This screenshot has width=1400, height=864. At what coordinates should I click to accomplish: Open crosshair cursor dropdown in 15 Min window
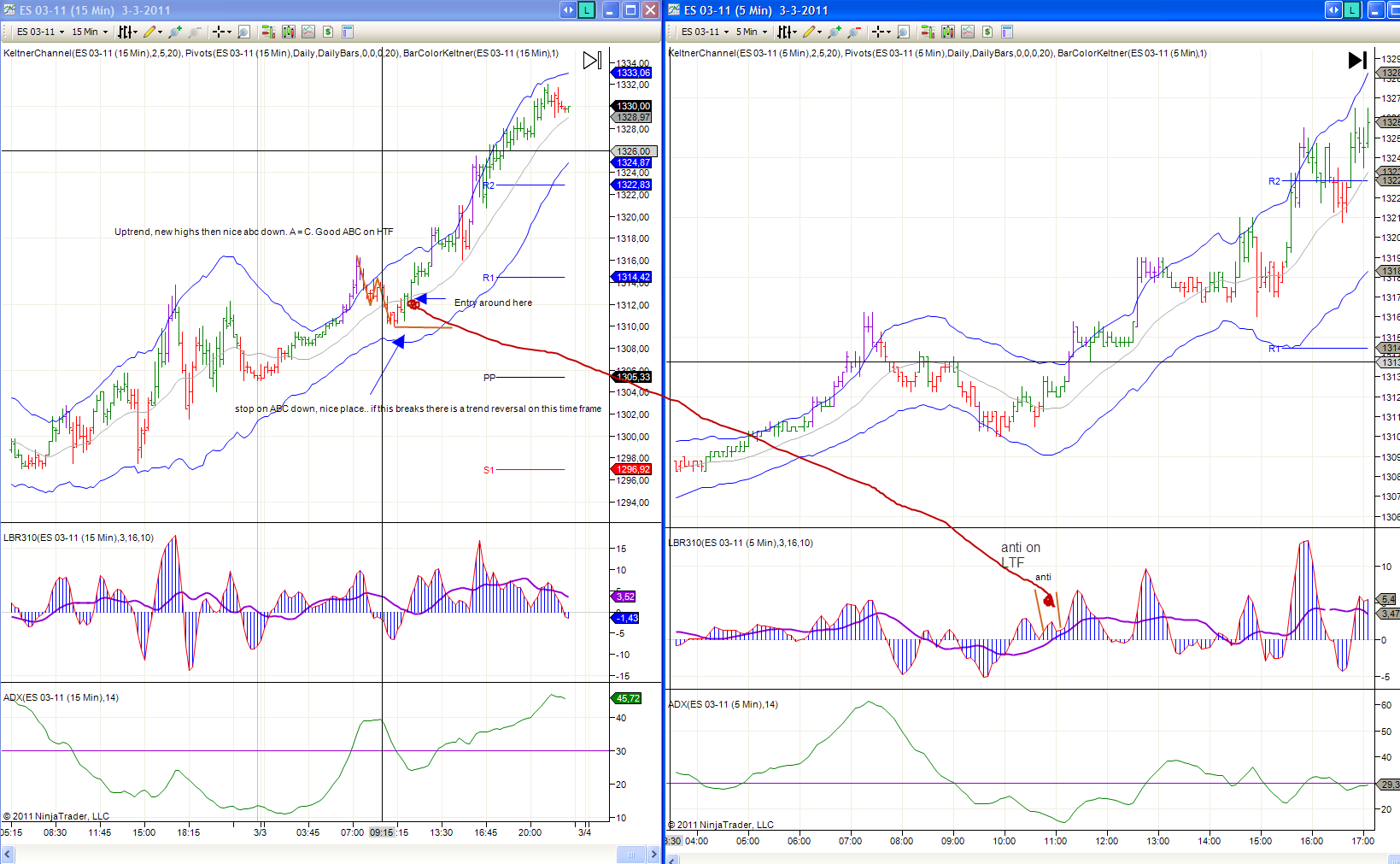click(x=222, y=32)
